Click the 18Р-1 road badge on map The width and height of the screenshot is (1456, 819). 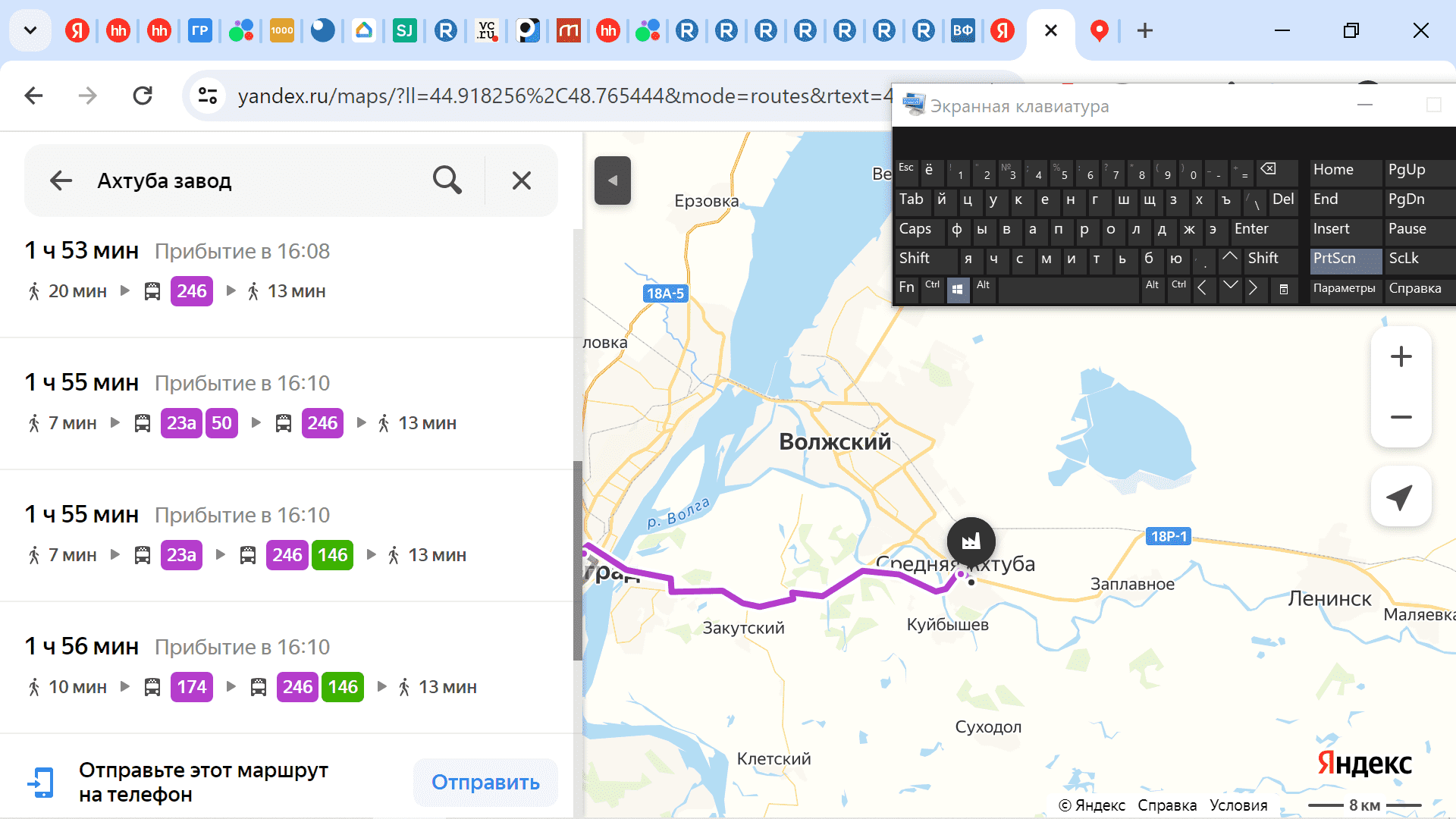click(x=1169, y=536)
